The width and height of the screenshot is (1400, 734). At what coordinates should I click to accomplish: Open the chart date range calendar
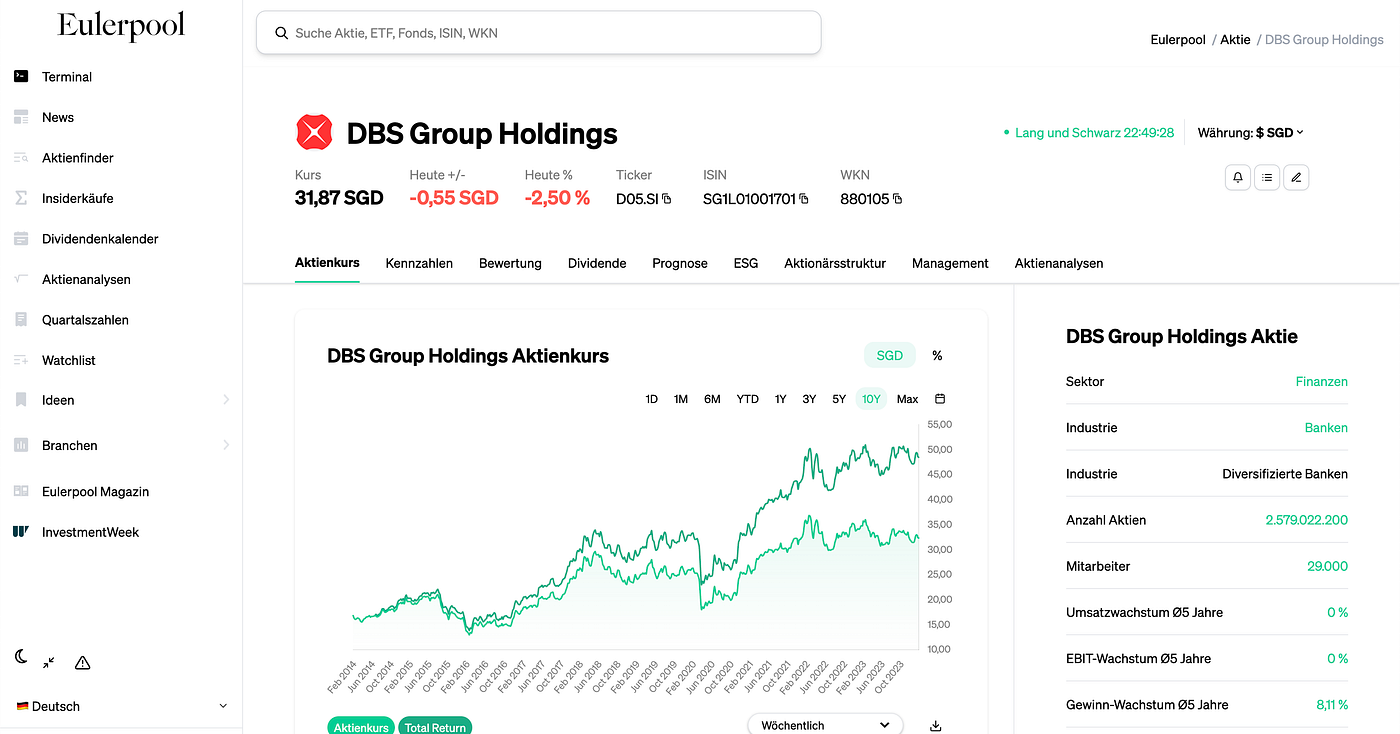(x=940, y=399)
